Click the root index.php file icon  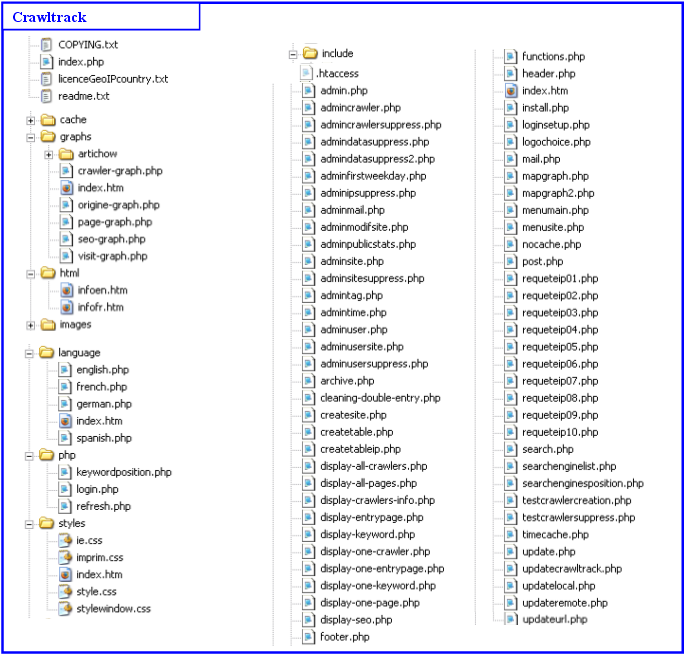point(46,62)
